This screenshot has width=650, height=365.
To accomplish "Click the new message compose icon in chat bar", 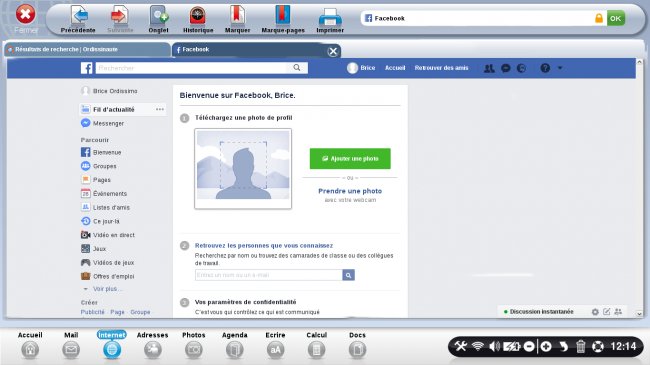I will [606, 311].
